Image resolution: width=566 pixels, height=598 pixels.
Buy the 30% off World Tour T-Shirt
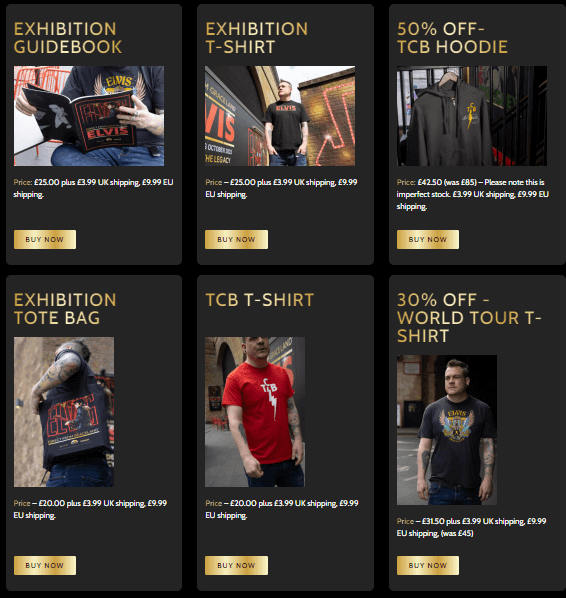point(428,565)
